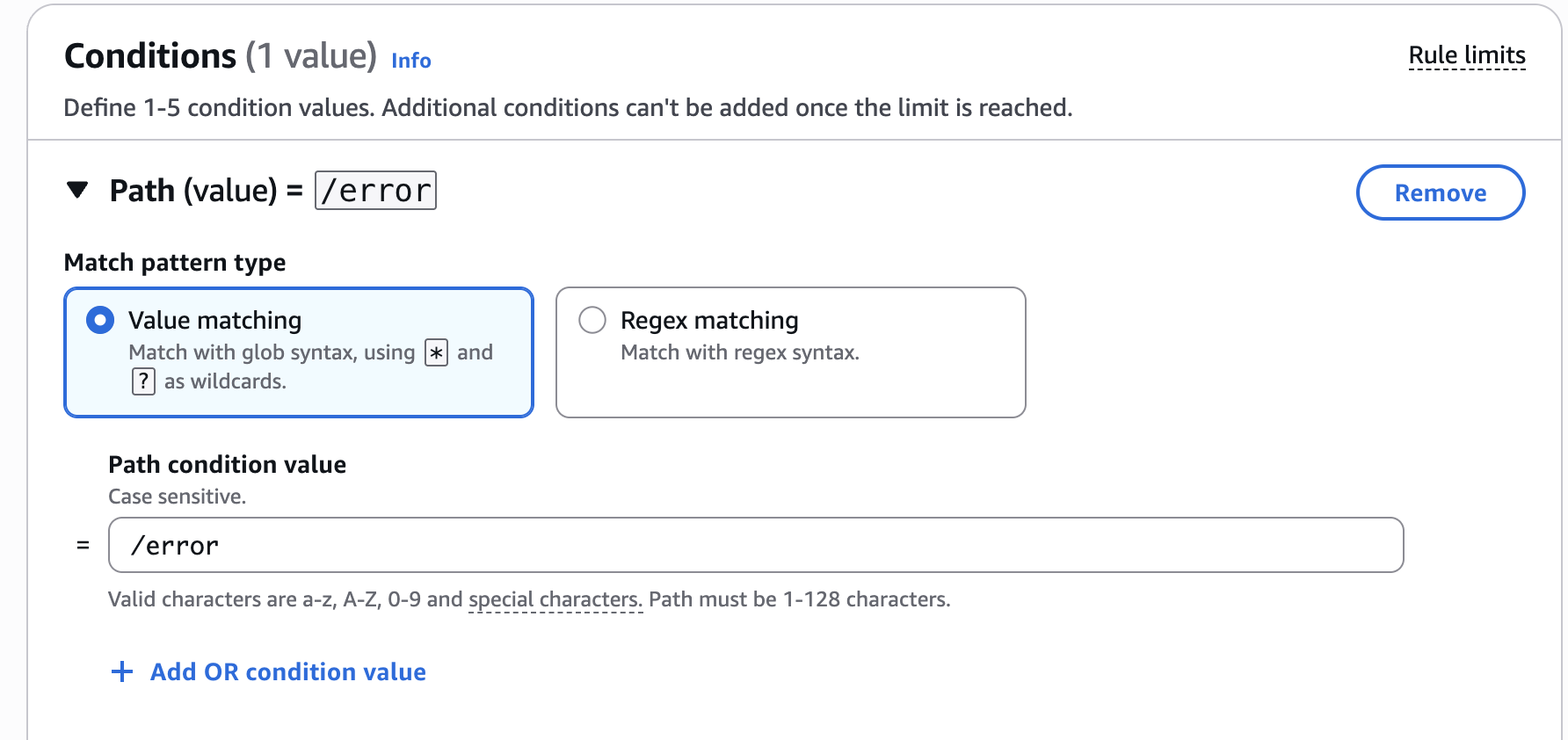
Task: Select the Regex matching radio button
Action: click(592, 320)
